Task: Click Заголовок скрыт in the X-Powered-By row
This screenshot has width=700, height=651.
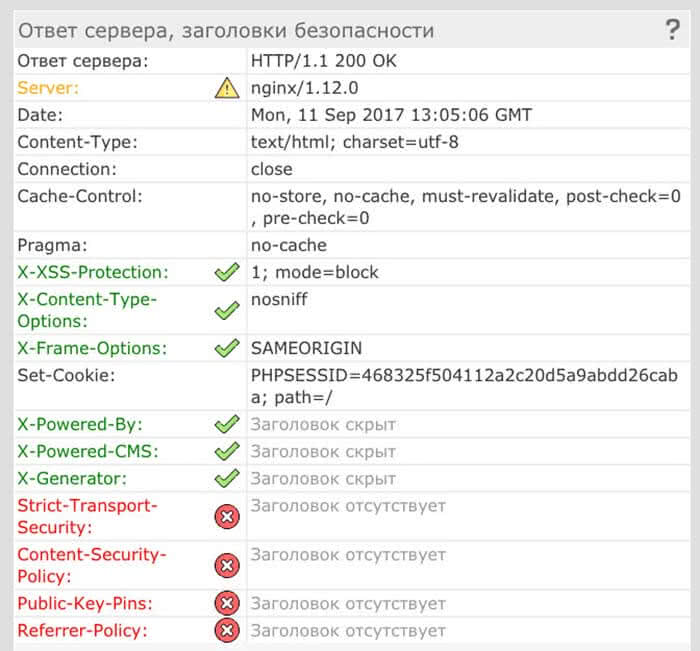Action: [323, 424]
